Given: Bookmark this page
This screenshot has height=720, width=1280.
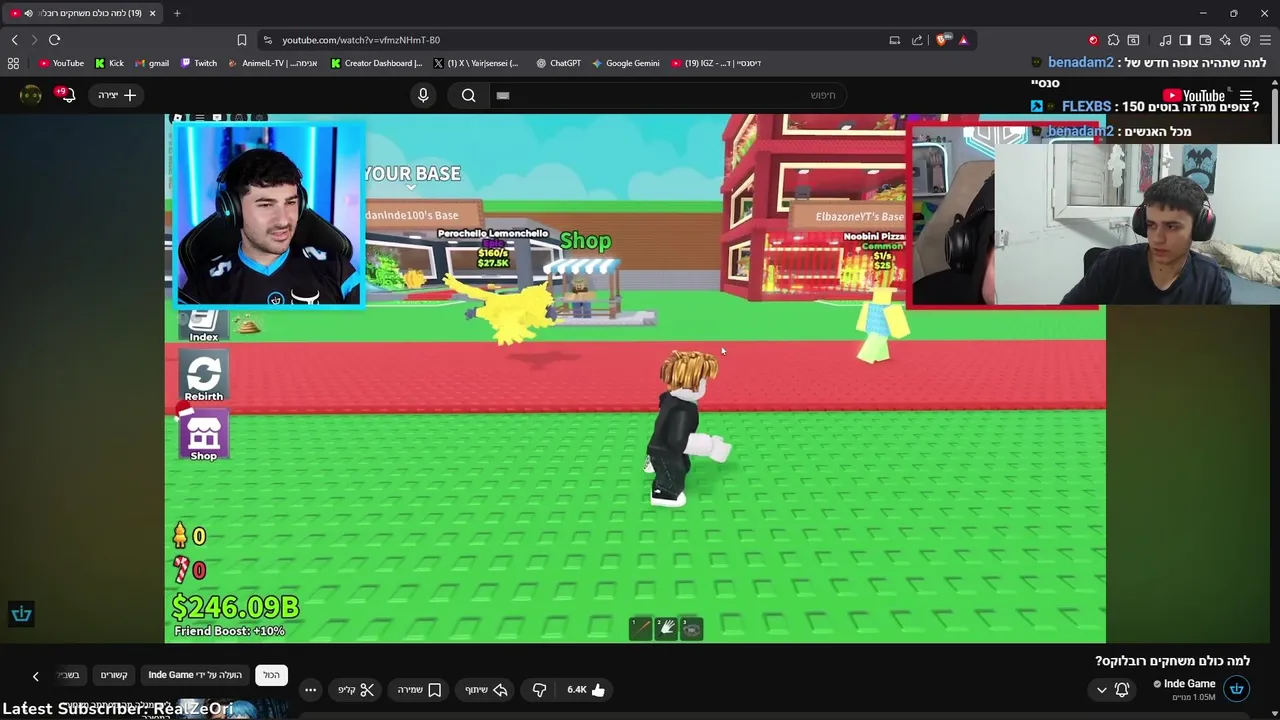Looking at the screenshot, I should point(242,40).
